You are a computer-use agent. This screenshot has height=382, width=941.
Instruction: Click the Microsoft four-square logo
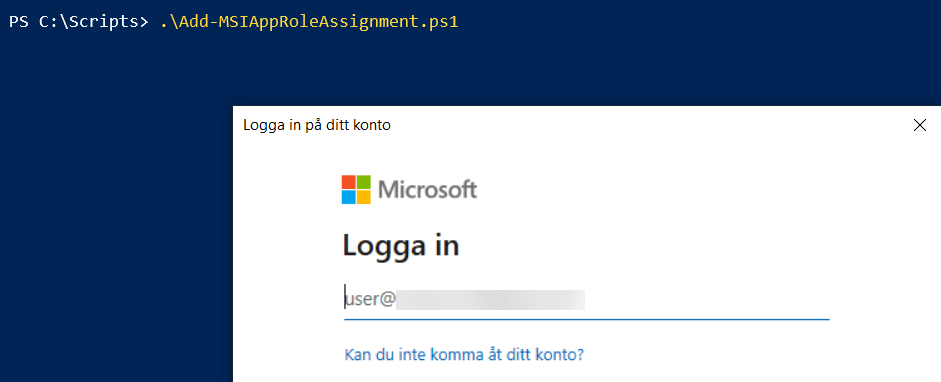(x=356, y=190)
